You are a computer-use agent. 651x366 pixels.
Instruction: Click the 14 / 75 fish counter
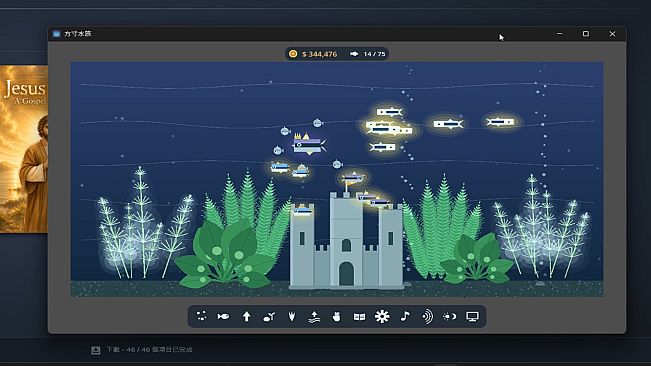(x=374, y=54)
